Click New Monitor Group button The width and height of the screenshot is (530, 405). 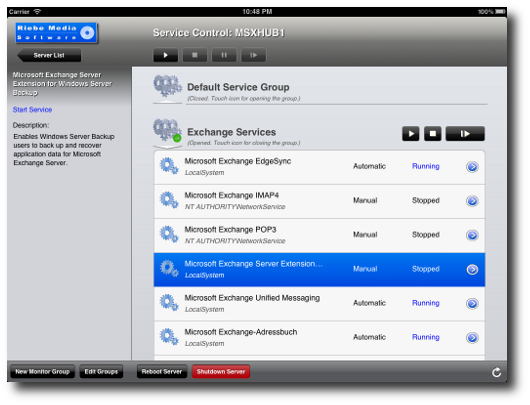click(x=43, y=372)
